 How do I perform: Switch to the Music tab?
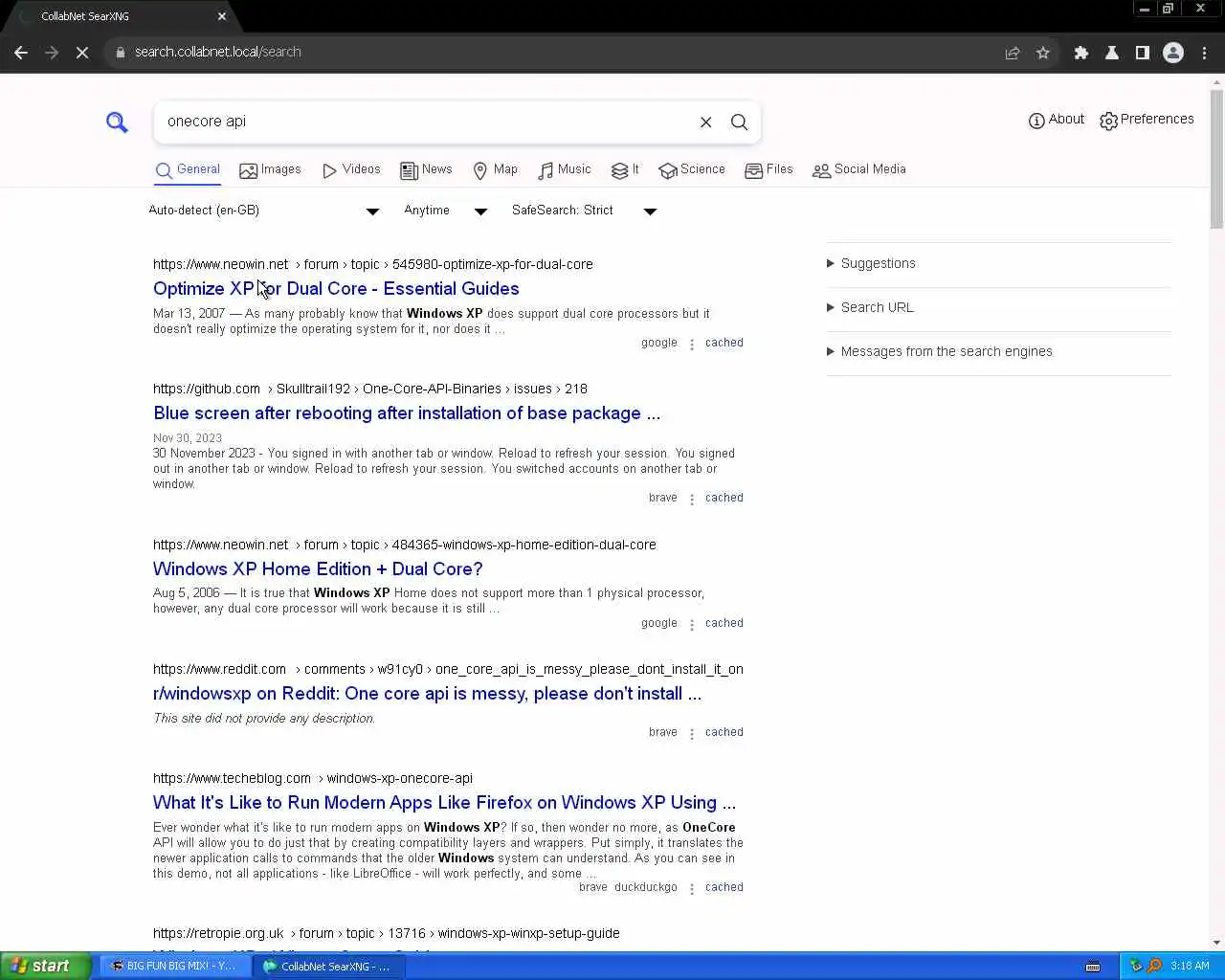[x=565, y=169]
